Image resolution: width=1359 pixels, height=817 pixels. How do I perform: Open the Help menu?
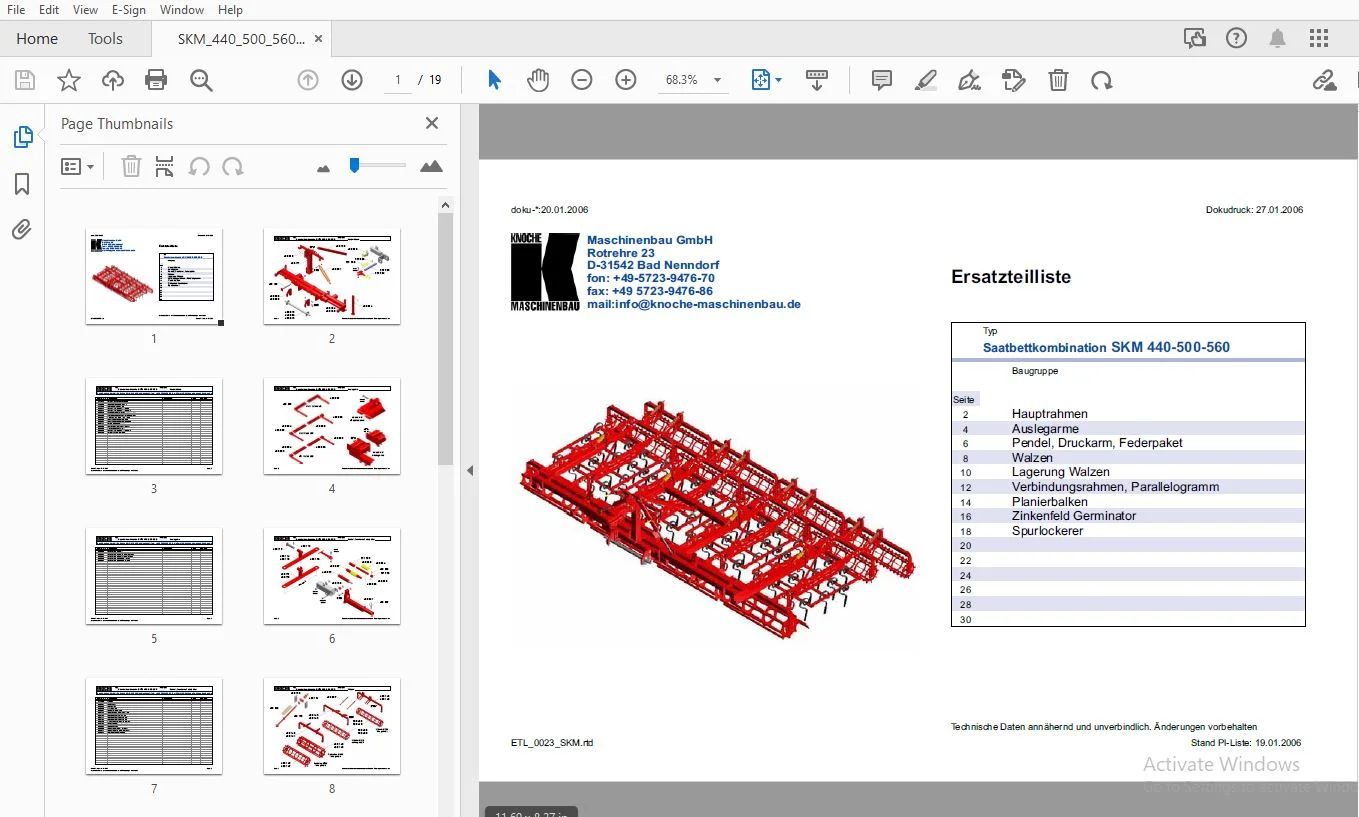click(x=230, y=9)
